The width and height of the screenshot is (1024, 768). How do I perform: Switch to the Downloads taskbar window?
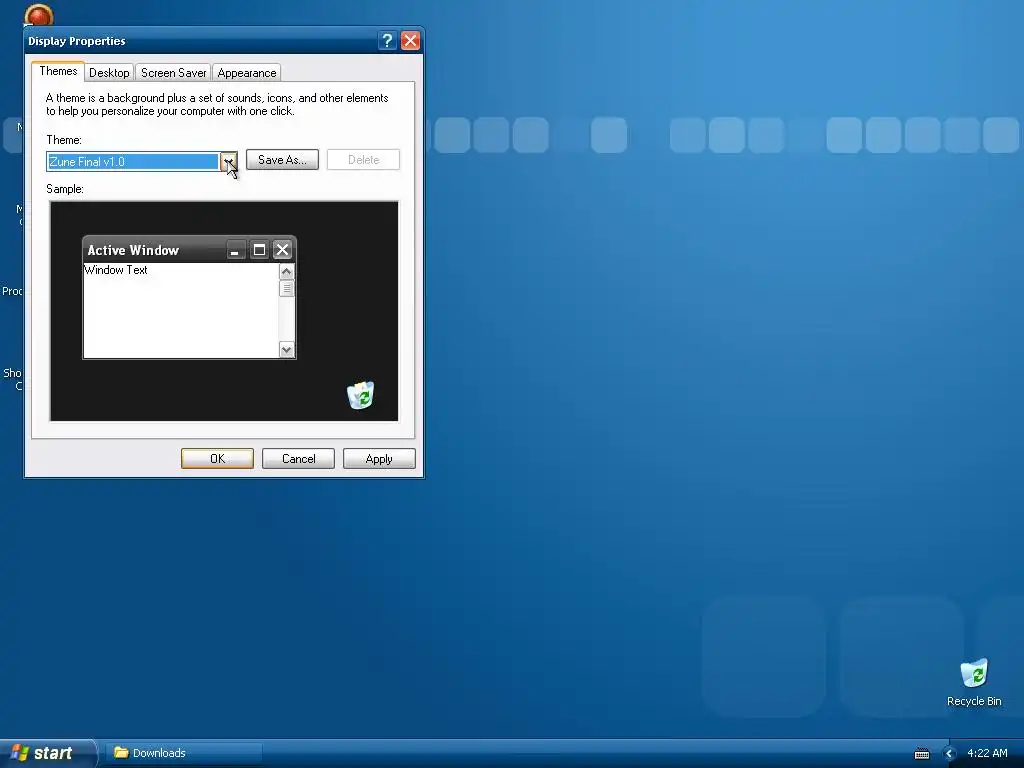click(x=184, y=753)
